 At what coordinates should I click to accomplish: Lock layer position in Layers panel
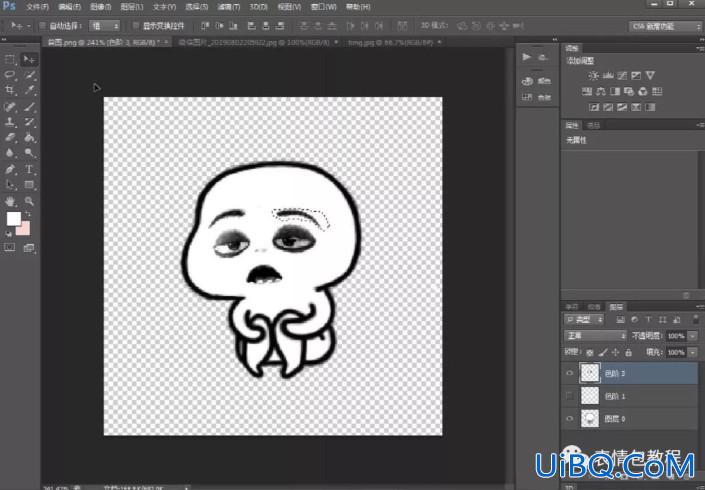(x=616, y=352)
